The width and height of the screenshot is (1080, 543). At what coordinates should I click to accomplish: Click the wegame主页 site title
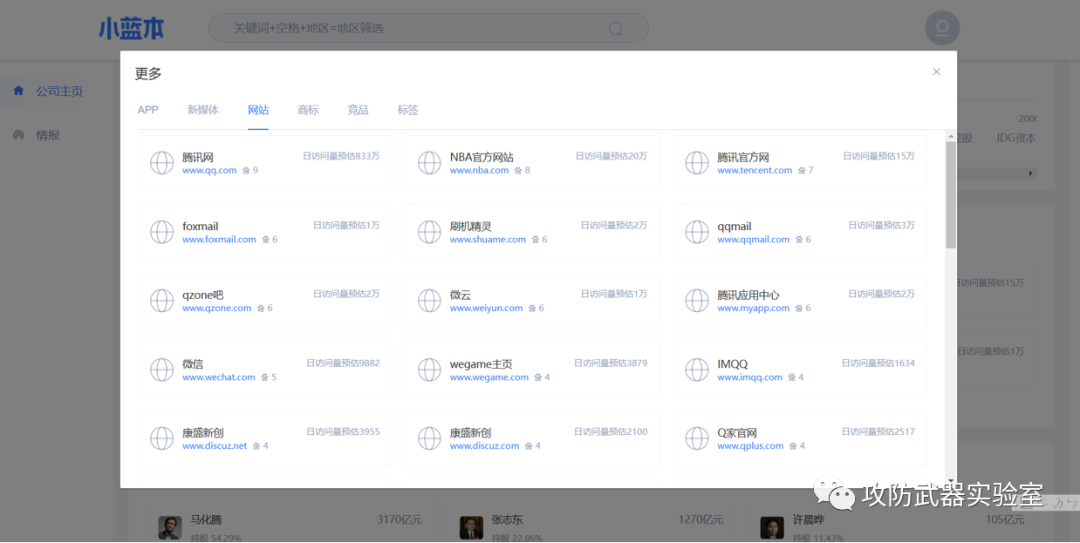[x=481, y=364]
